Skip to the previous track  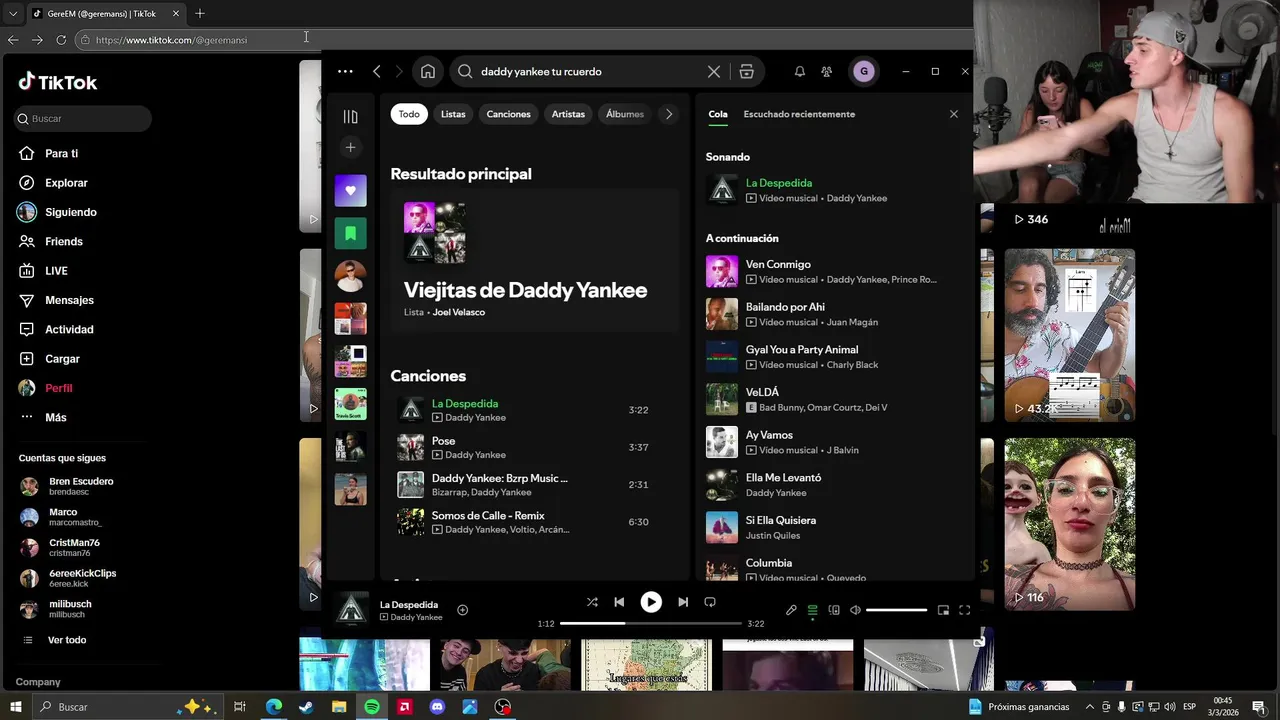tap(619, 602)
